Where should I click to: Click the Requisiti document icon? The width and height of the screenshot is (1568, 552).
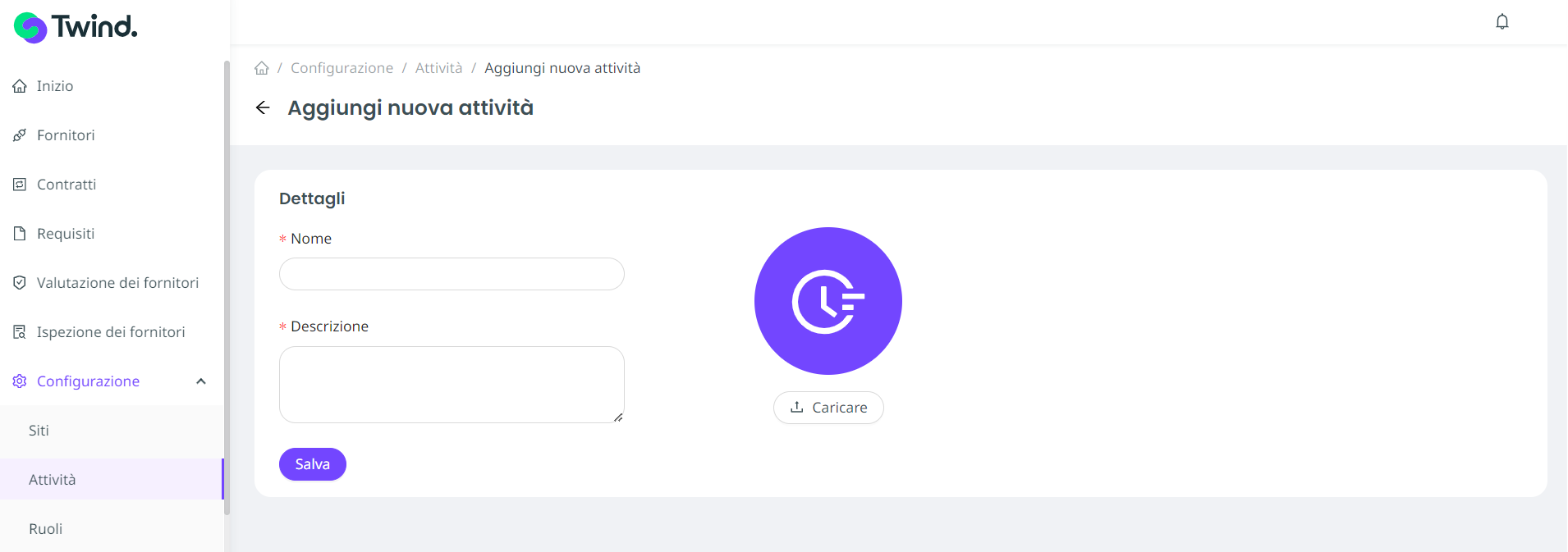pos(20,234)
